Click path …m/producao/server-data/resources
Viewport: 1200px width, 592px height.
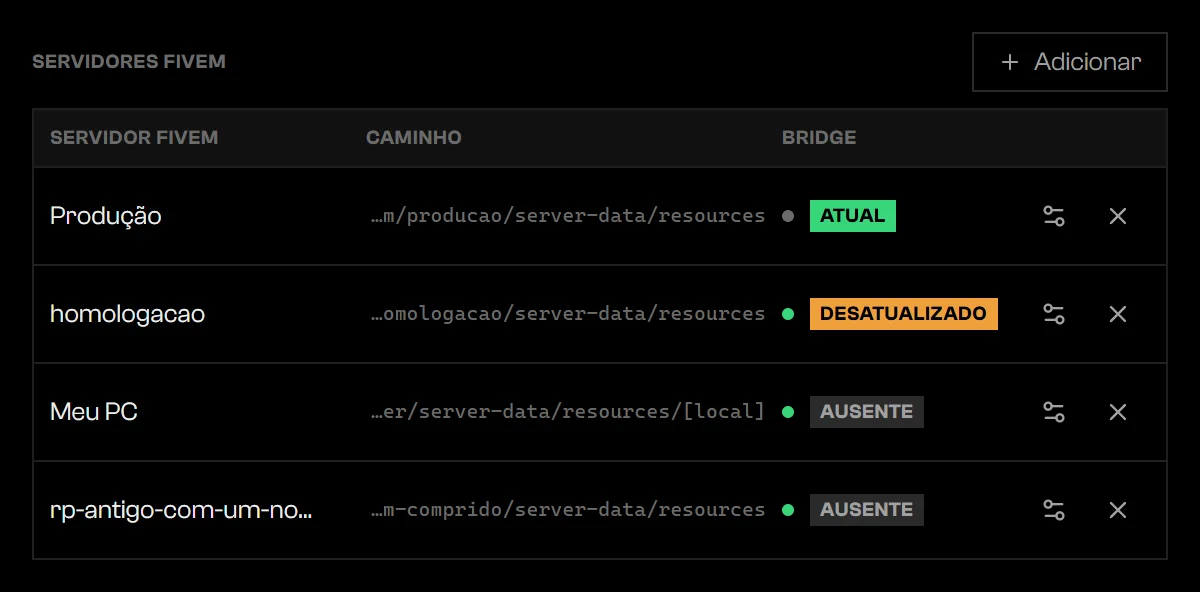pyautogui.click(x=568, y=216)
